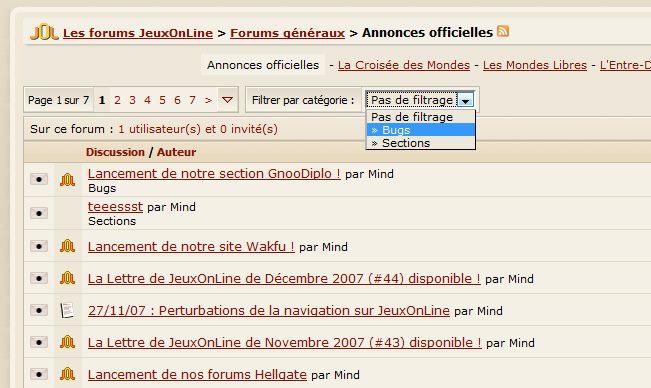Image resolution: width=651 pixels, height=388 pixels.
Task: Select 'Pas de filtrage' option in list
Action: tap(421, 117)
